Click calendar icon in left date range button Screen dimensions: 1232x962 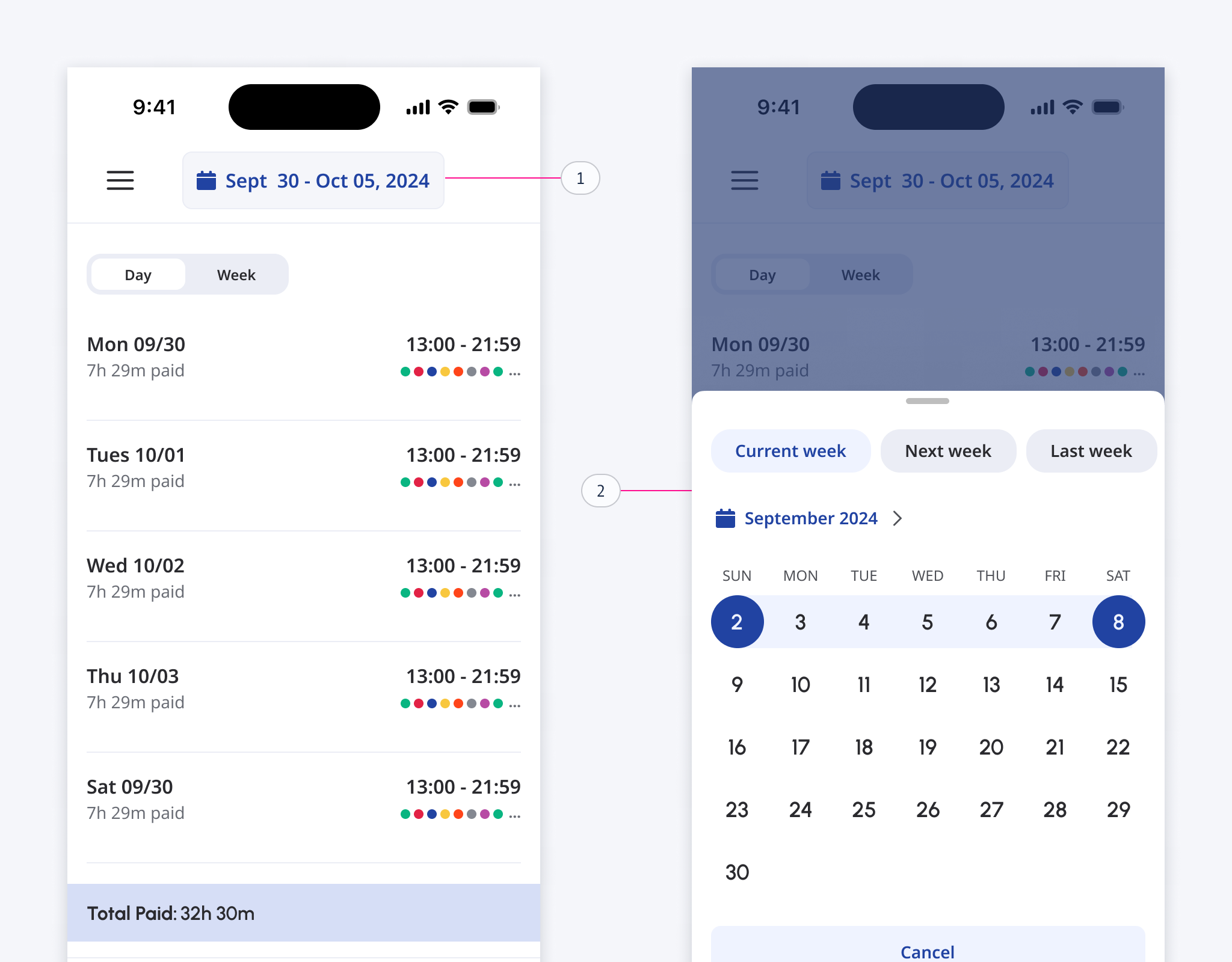(206, 180)
